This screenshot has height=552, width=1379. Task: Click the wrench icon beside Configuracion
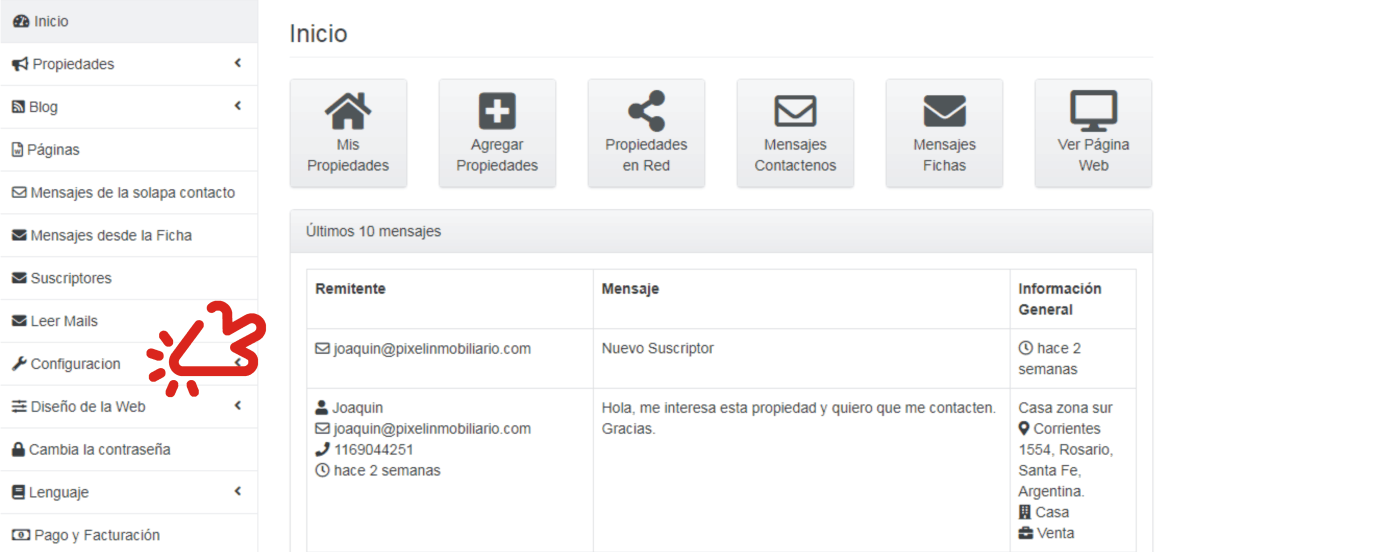click(x=18, y=364)
